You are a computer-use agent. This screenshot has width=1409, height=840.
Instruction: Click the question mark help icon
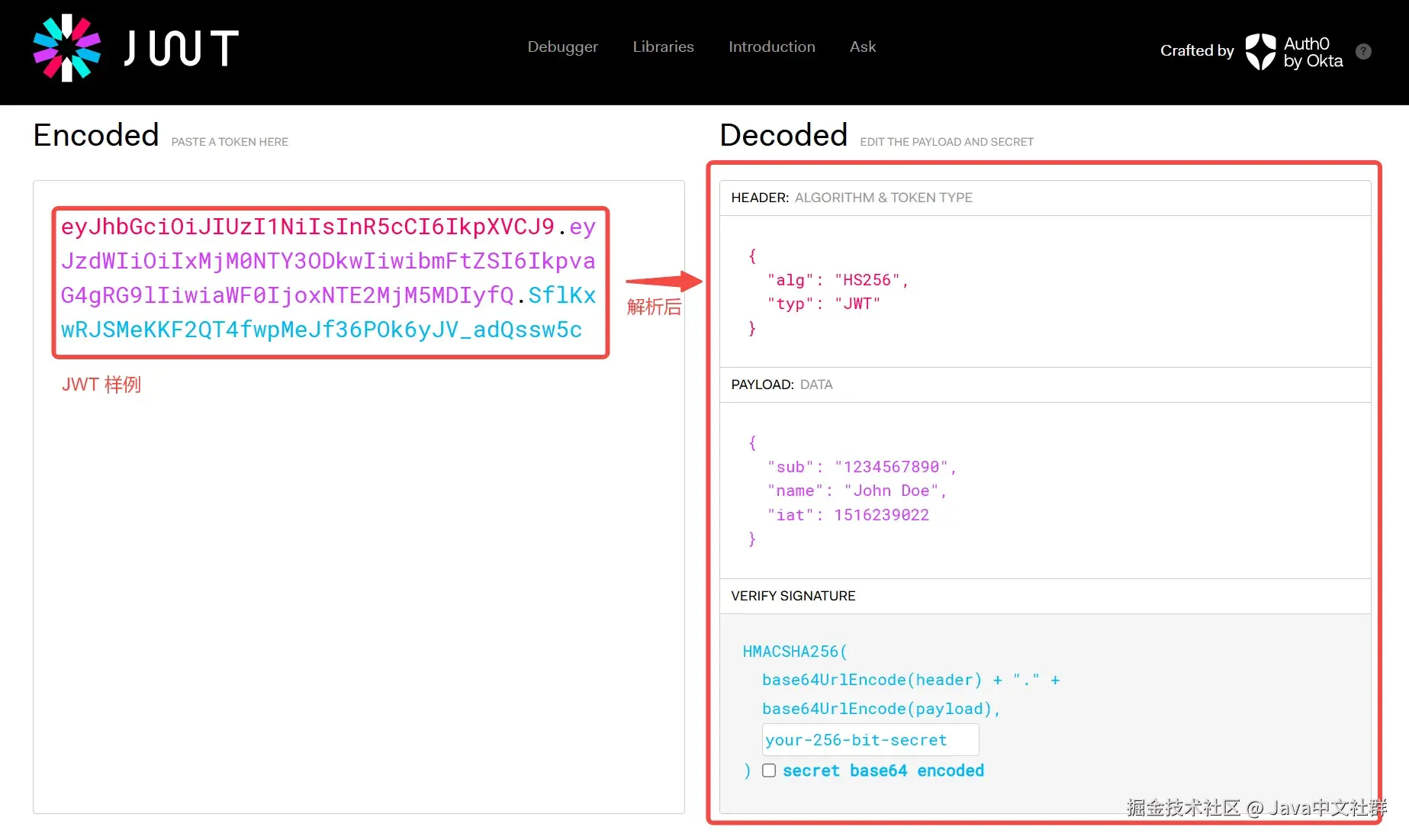click(1364, 51)
